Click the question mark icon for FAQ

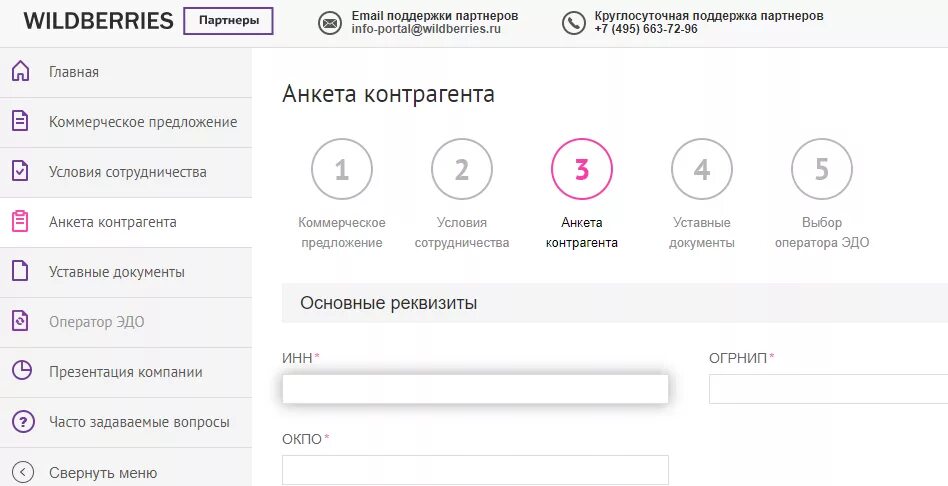[x=22, y=422]
